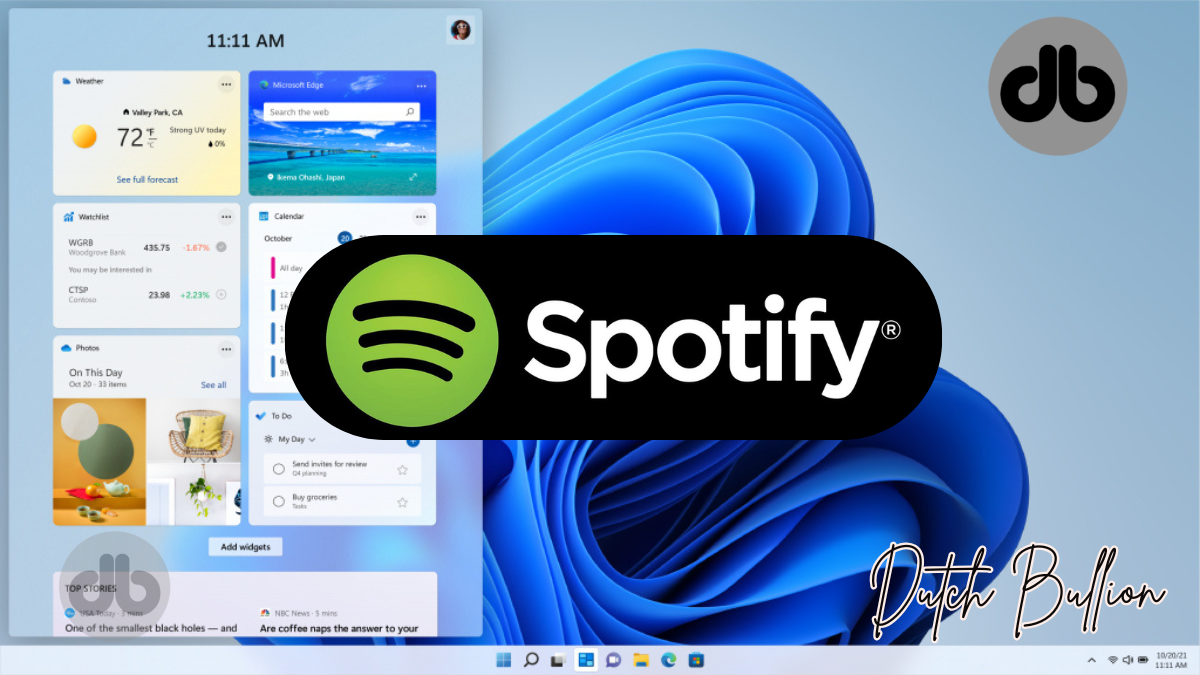Screen dimensions: 1200x675
Task: Star the Buy groceries task
Action: coord(402,502)
